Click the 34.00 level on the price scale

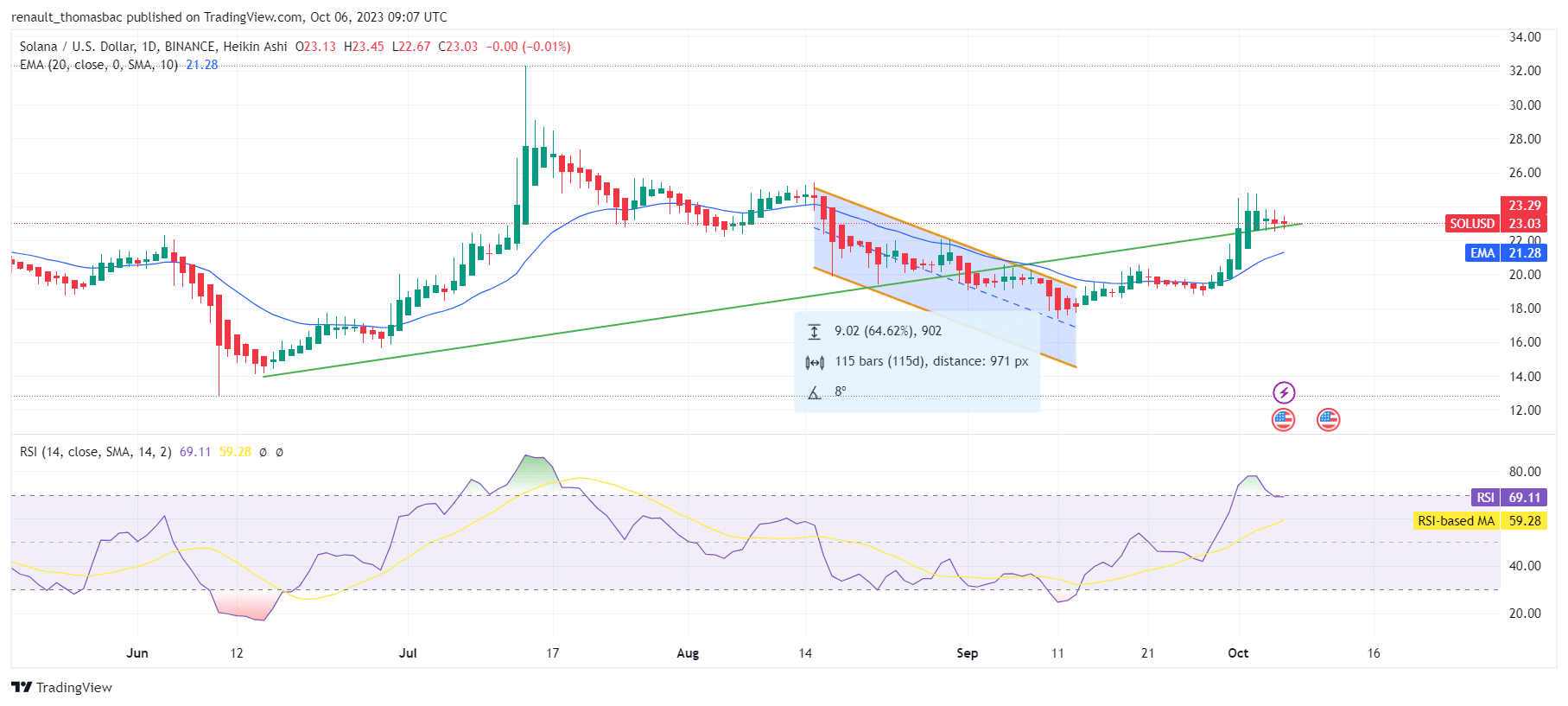coord(1525,37)
